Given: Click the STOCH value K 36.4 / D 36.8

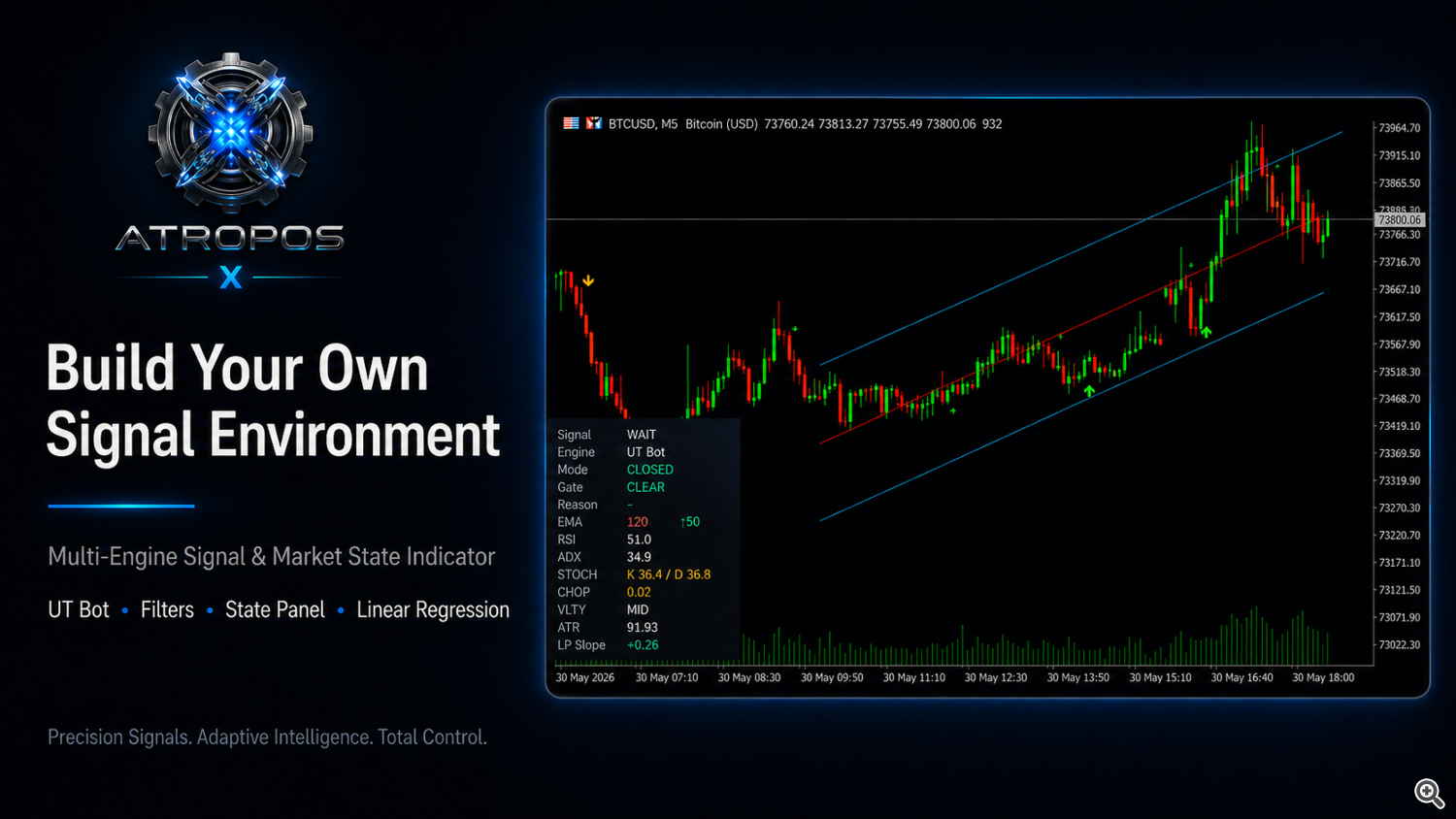Looking at the screenshot, I should (669, 574).
